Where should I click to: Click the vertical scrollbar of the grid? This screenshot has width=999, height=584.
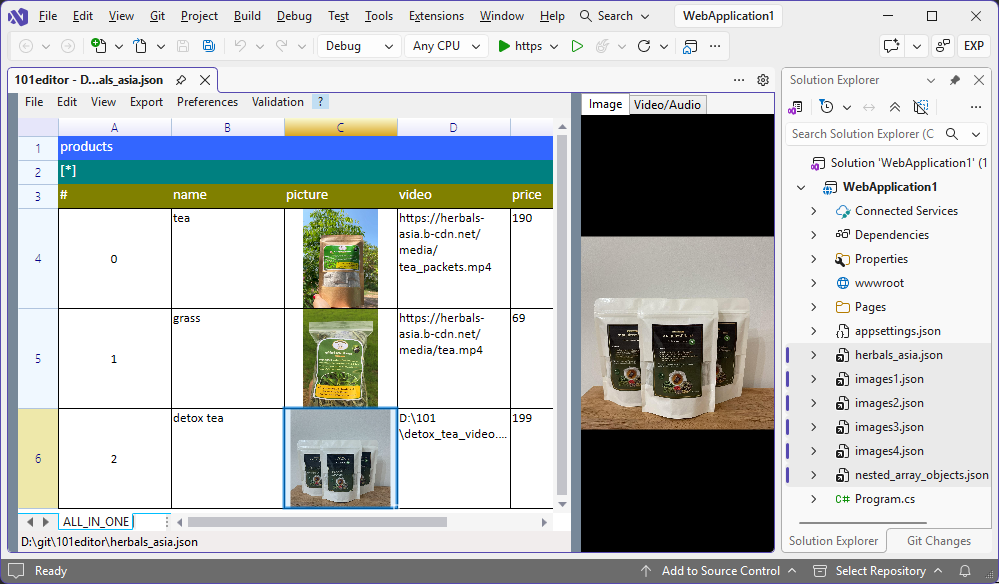(562, 315)
